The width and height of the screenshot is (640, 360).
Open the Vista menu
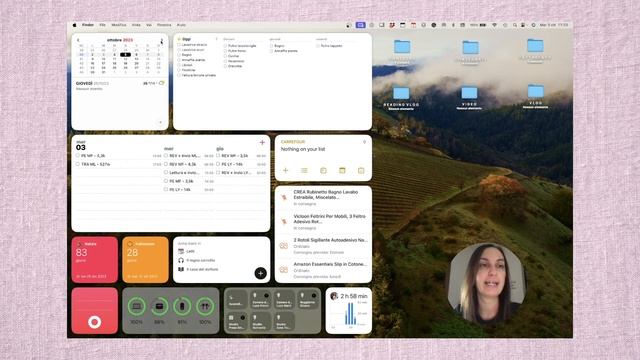click(x=136, y=25)
